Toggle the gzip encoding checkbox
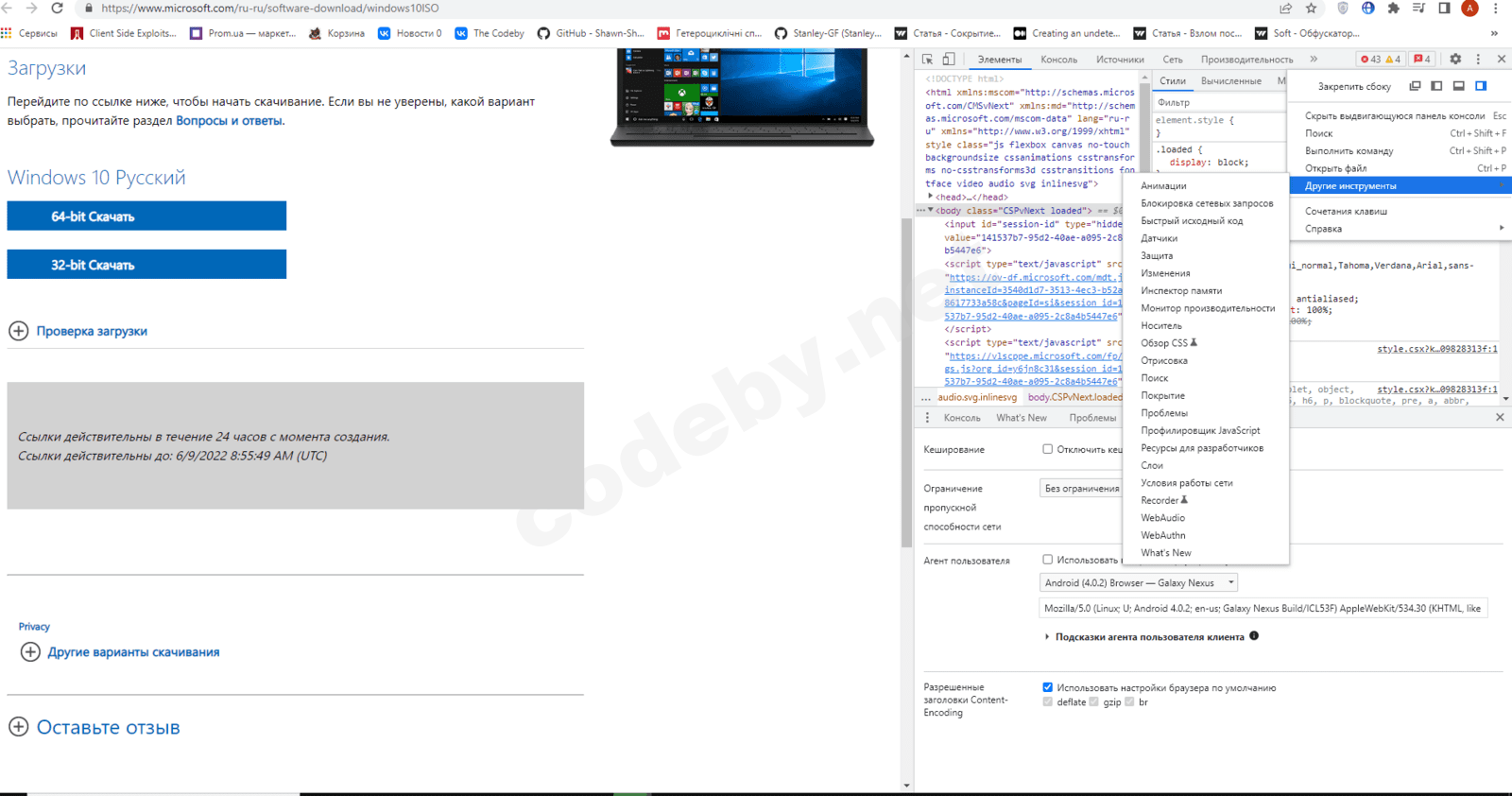Viewport: 1512px width, 796px height. (x=1093, y=701)
